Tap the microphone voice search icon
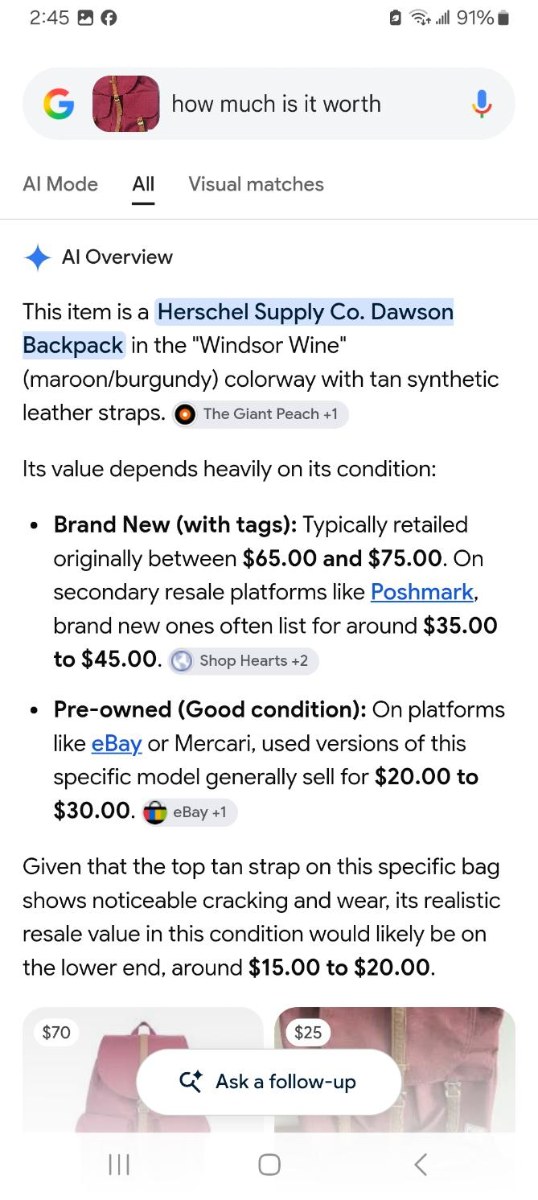Screen dimensions: 538x1200 [x=482, y=104]
